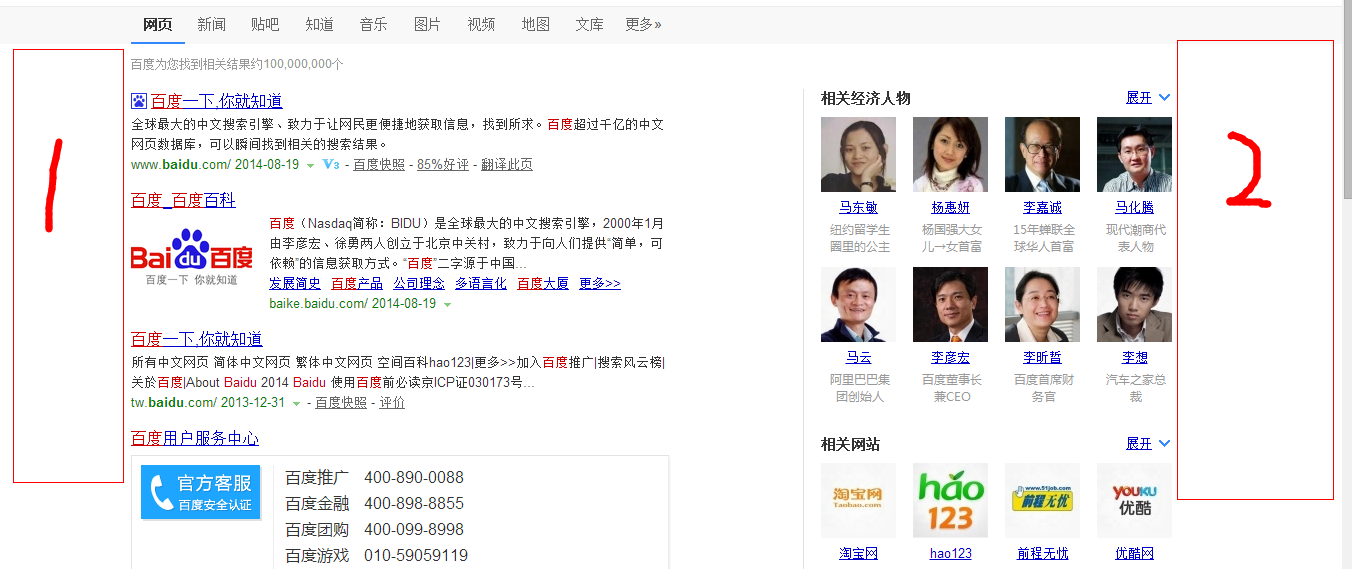Screen dimensions: 1352x569
Task: Open the tw.baidu.com result title 百度一下,你就知道
Action: point(197,339)
